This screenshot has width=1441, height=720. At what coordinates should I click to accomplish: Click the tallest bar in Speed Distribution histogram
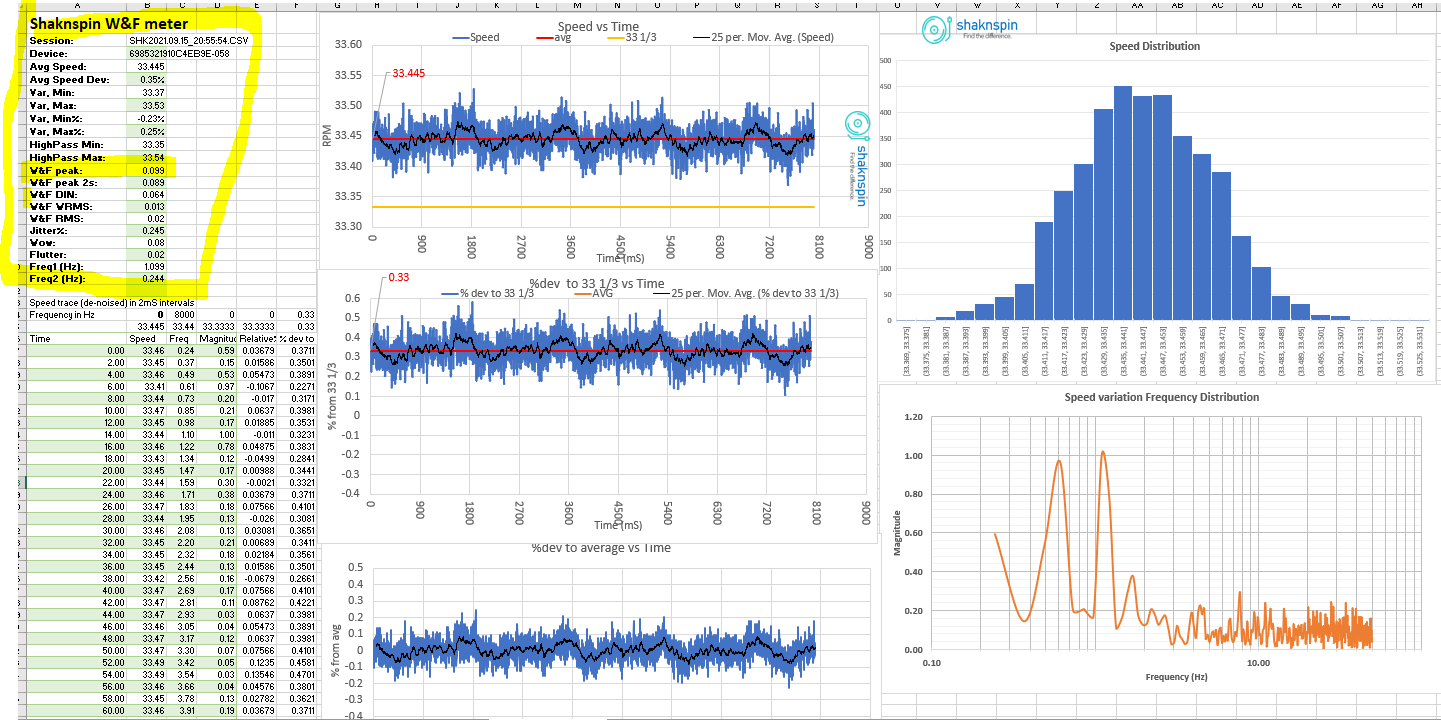click(1123, 203)
